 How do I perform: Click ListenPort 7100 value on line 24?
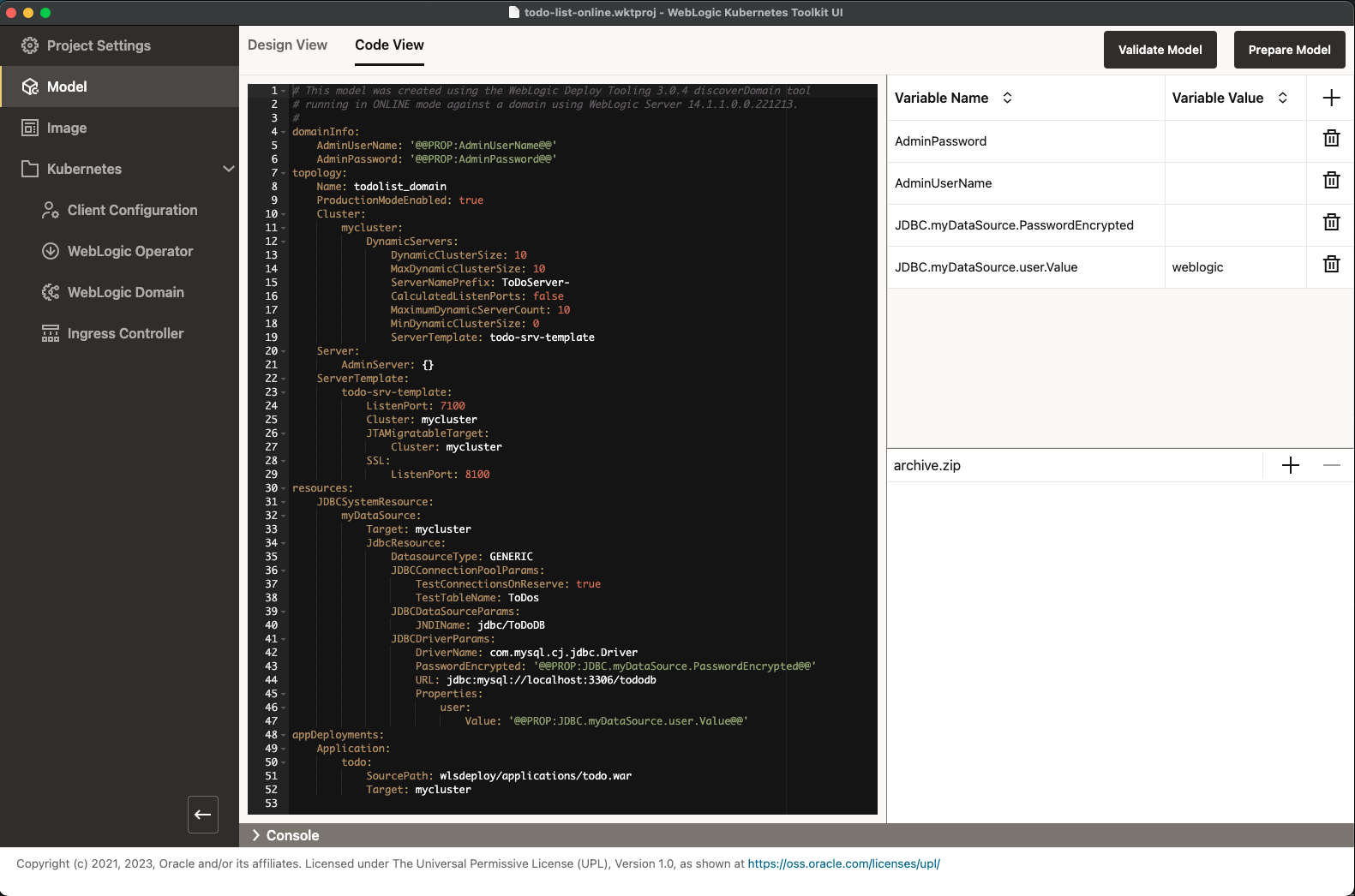click(453, 406)
